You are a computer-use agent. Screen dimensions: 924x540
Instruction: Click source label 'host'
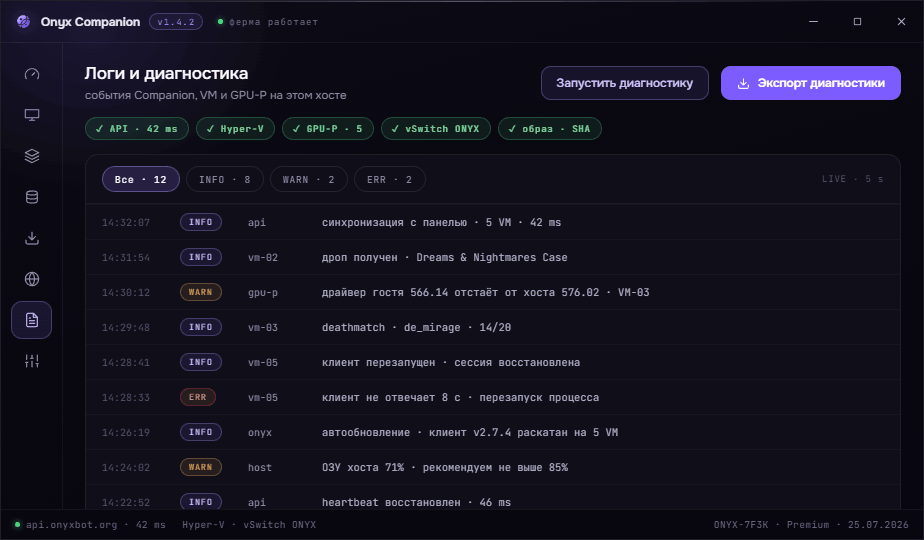pyautogui.click(x=260, y=467)
